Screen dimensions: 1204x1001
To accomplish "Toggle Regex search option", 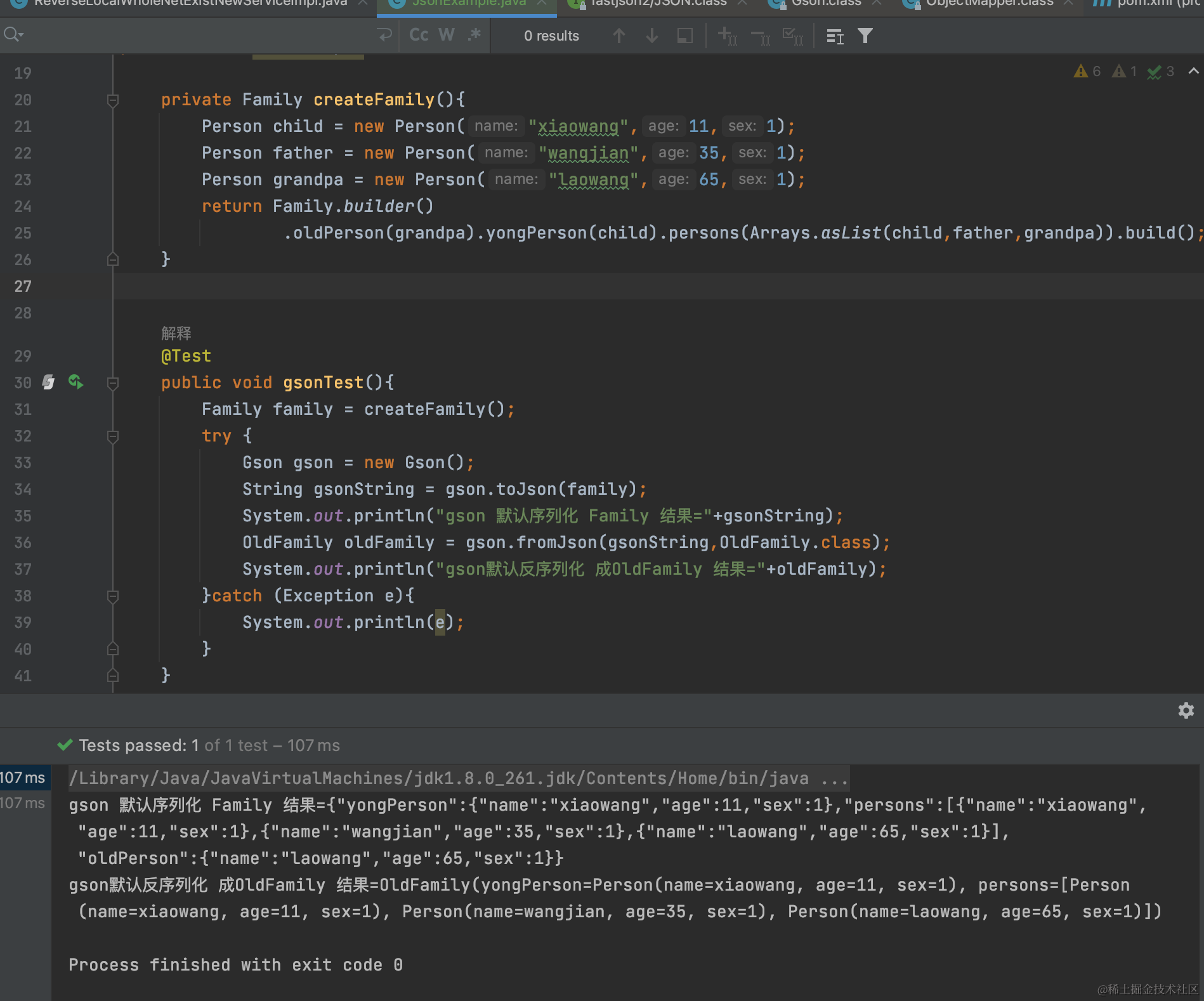I will (x=474, y=35).
